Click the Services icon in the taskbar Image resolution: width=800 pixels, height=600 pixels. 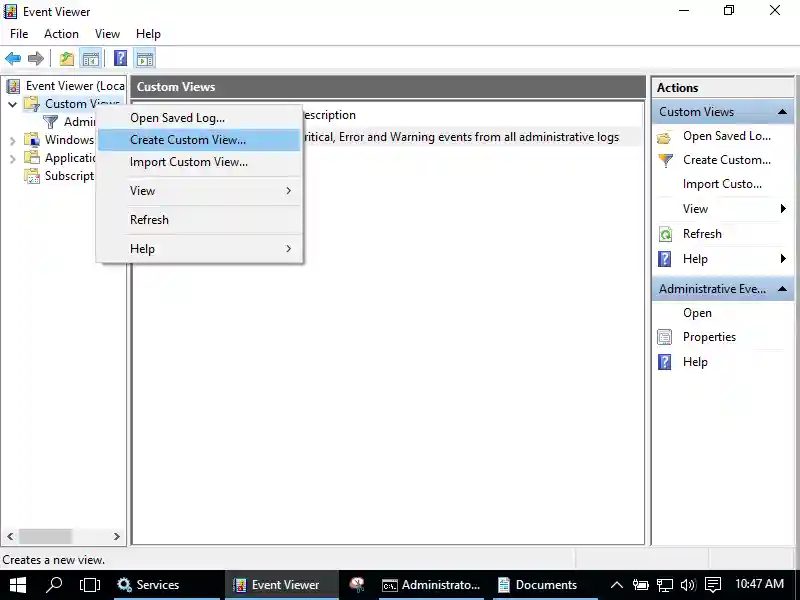(125, 584)
